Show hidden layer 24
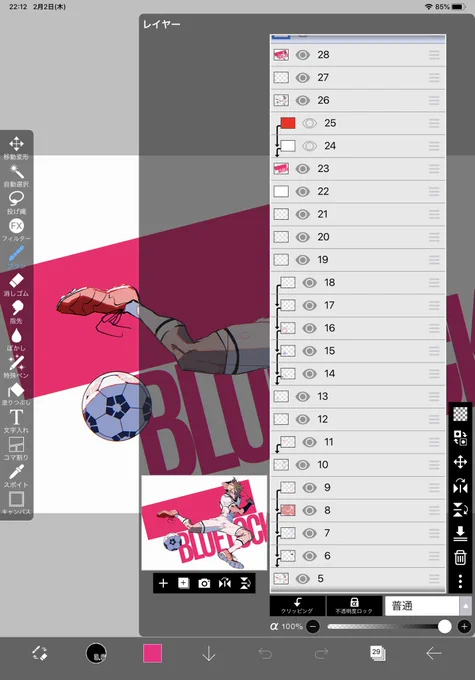Viewport: 475px width, 680px height. (x=309, y=146)
